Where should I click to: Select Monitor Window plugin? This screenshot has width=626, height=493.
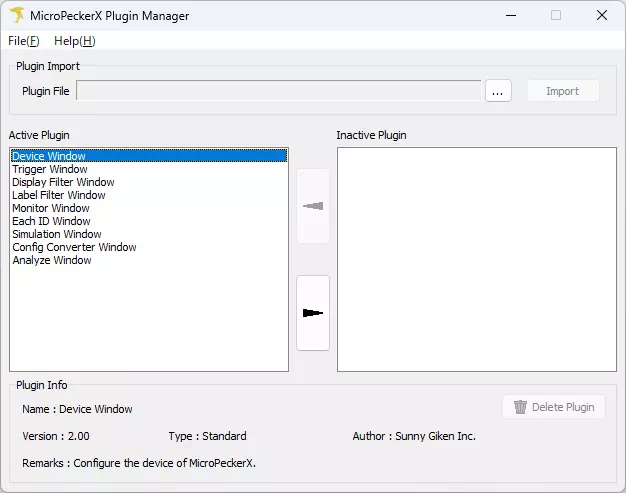coord(149,208)
